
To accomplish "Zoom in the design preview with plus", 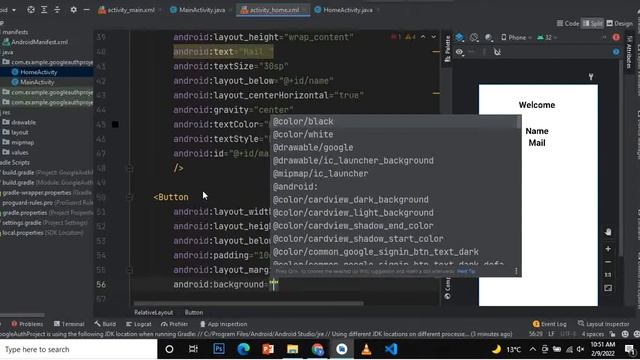I will tap(608, 249).
